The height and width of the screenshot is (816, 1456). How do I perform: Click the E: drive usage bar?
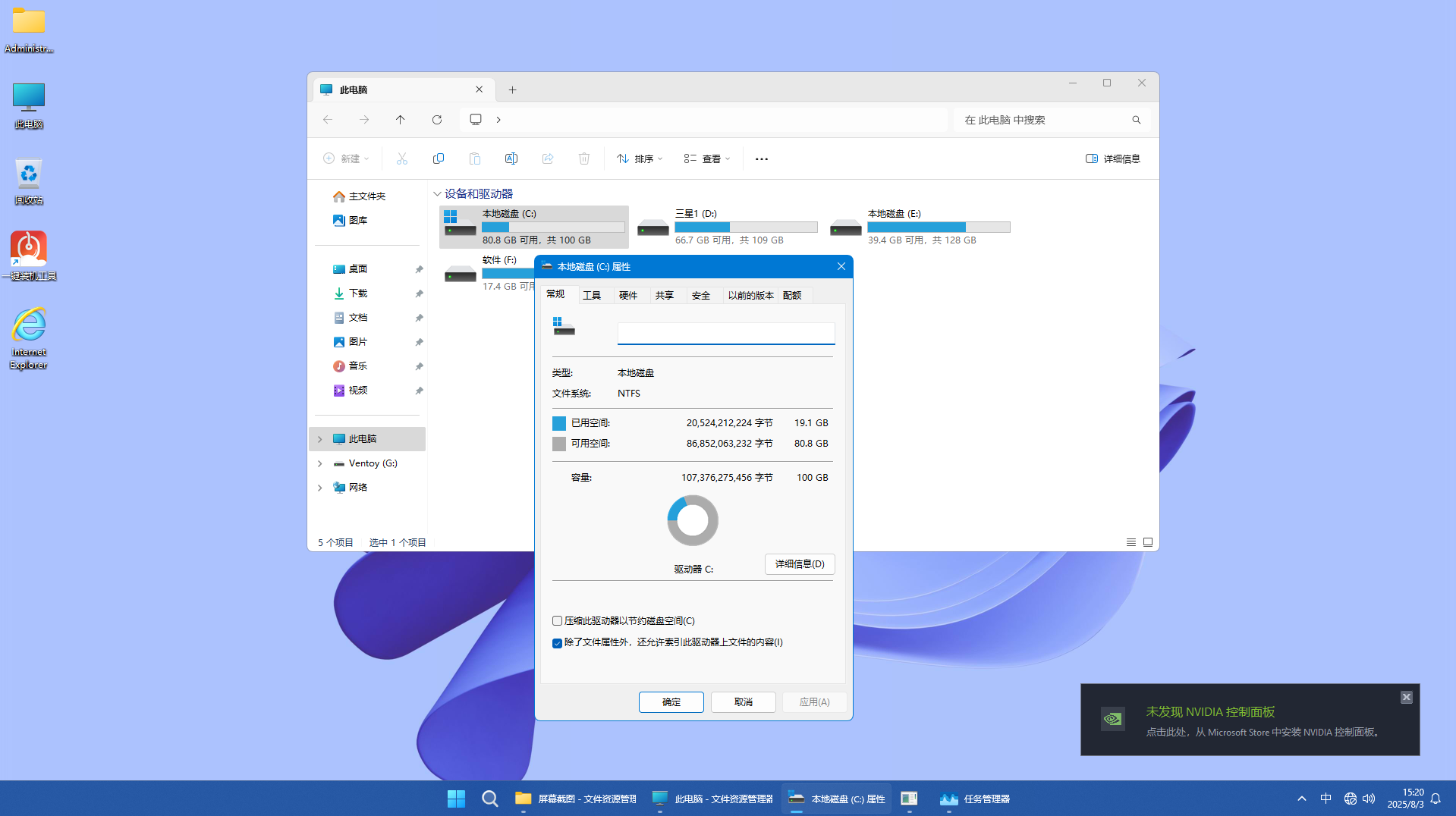point(939,228)
